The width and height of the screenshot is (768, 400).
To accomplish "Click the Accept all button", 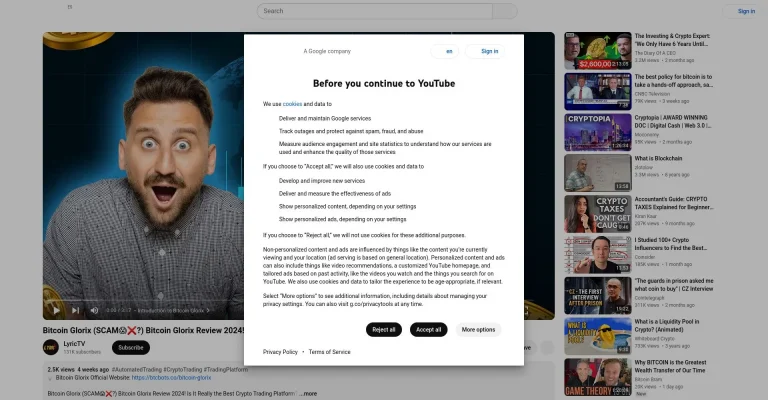I will (x=429, y=329).
